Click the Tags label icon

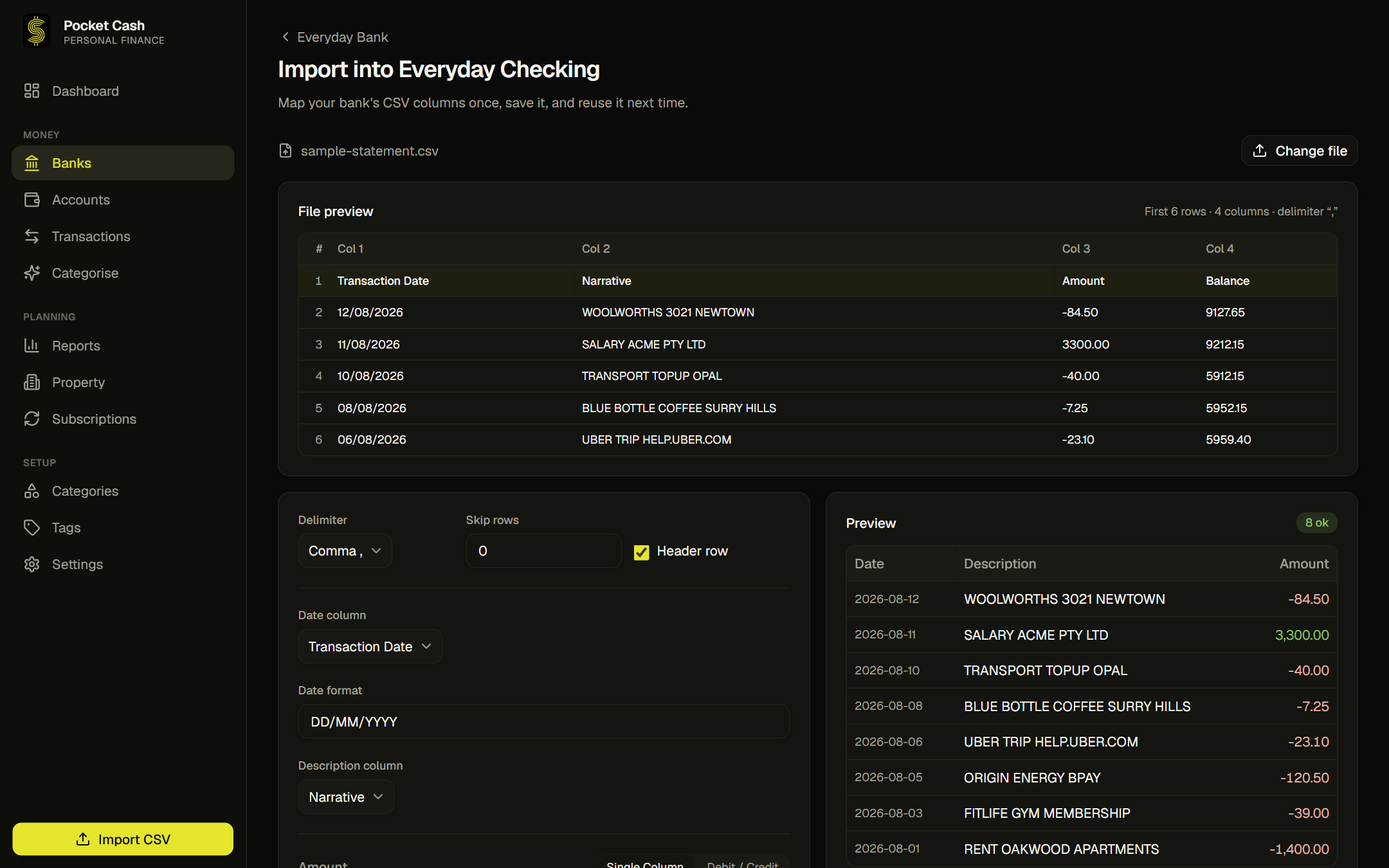coord(32,527)
